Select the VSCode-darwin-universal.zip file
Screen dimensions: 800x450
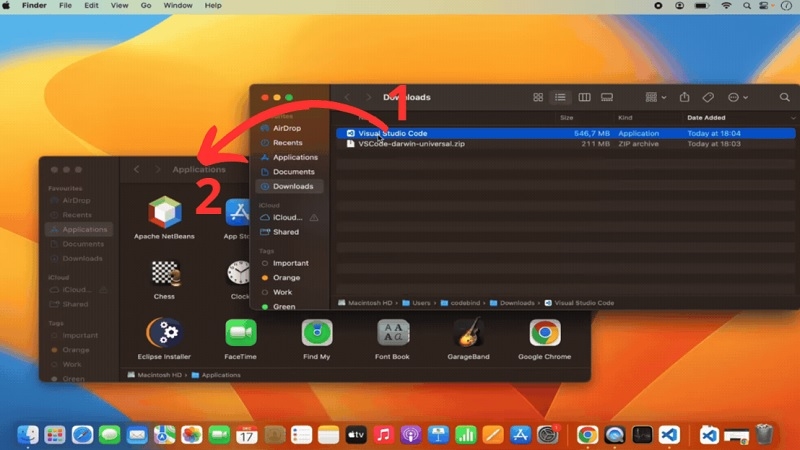[565, 144]
